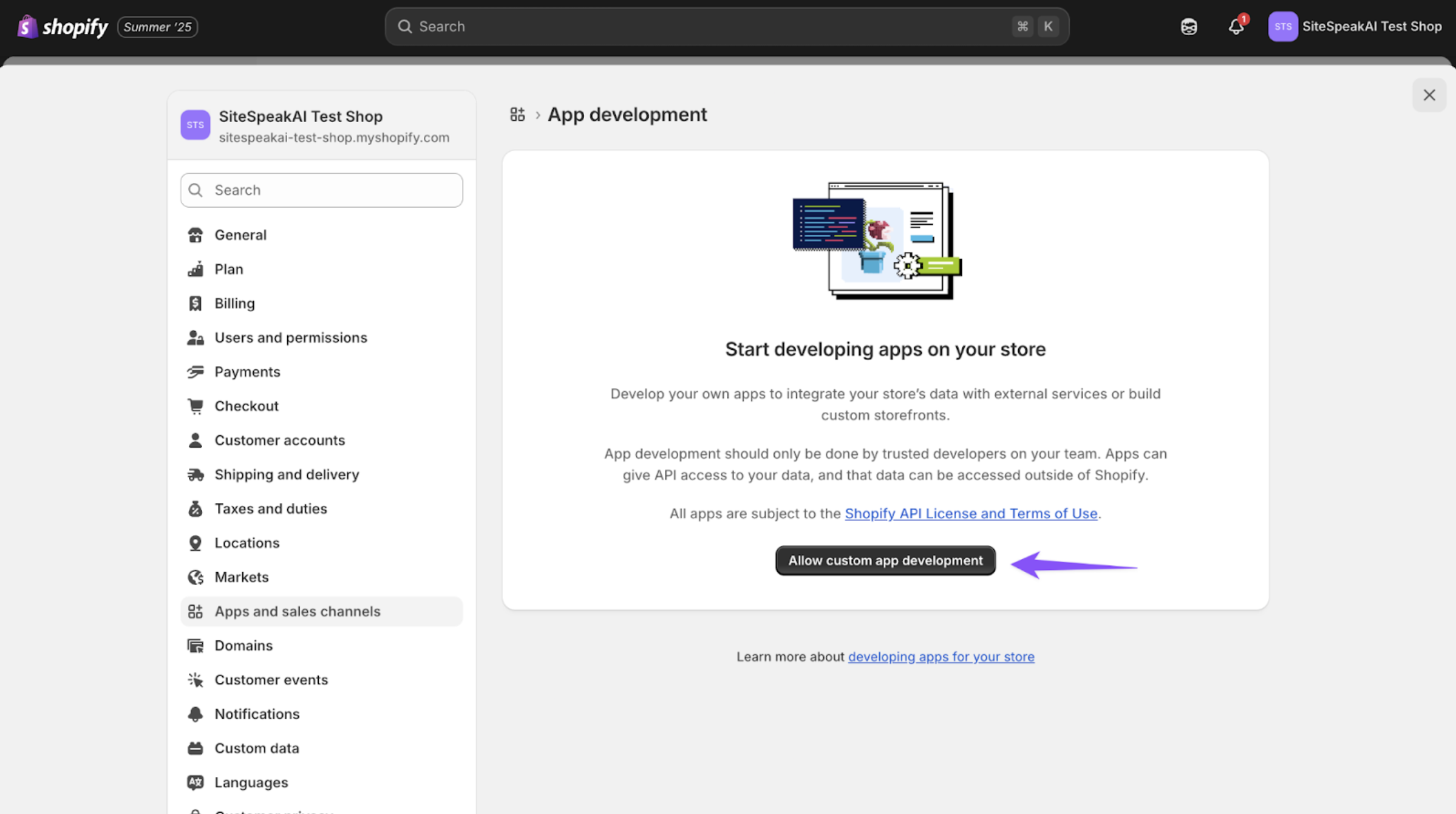Click the Shopify logo
The image size is (1456, 814).
63,27
